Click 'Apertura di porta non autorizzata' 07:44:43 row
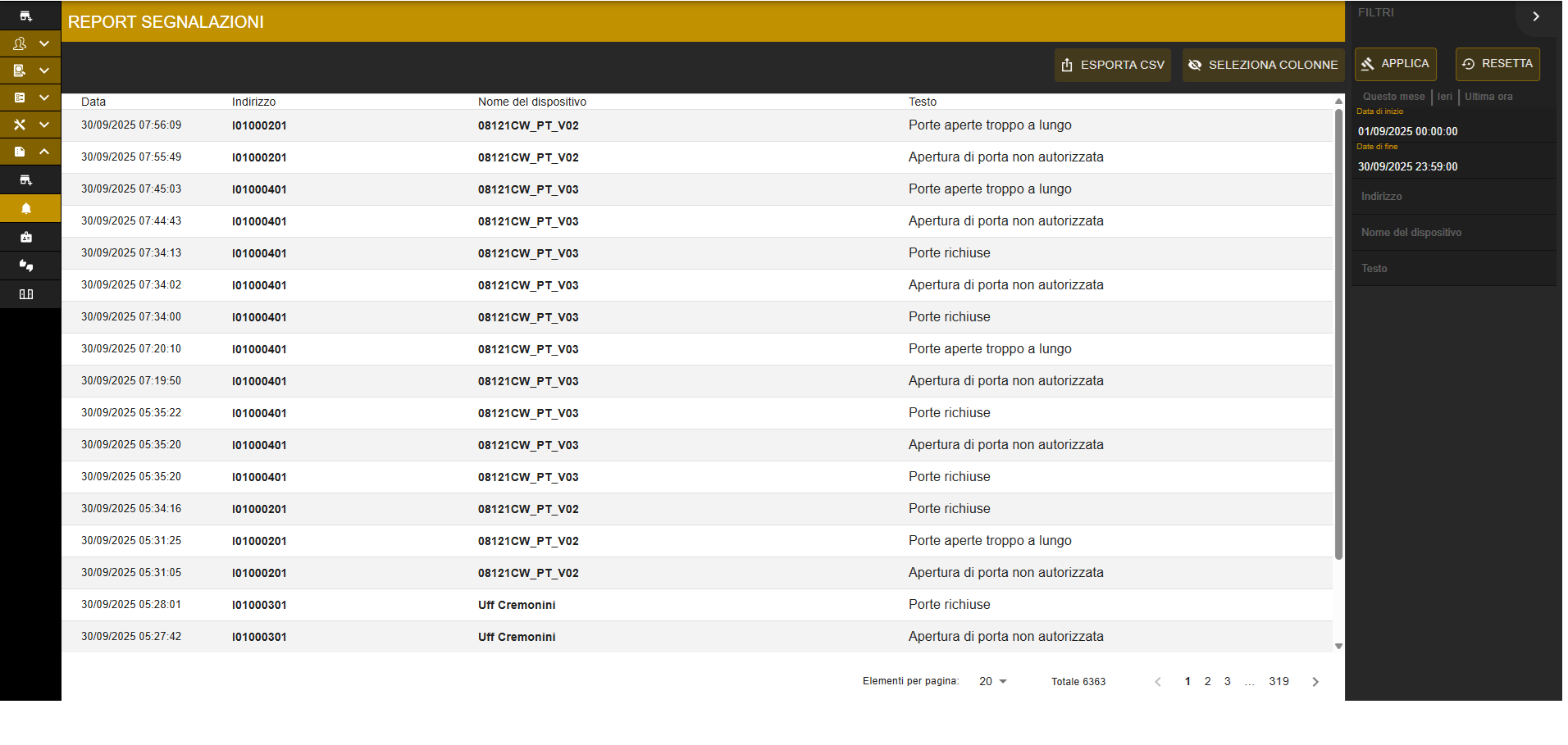This screenshot has width=1568, height=745. 1005,220
